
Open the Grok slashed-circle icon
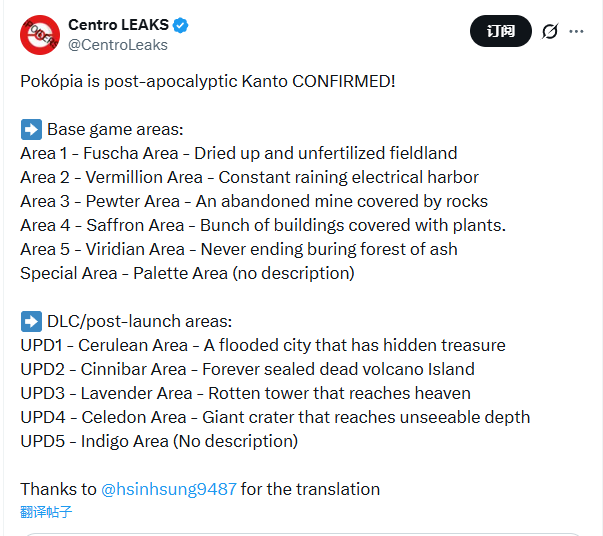point(549,31)
